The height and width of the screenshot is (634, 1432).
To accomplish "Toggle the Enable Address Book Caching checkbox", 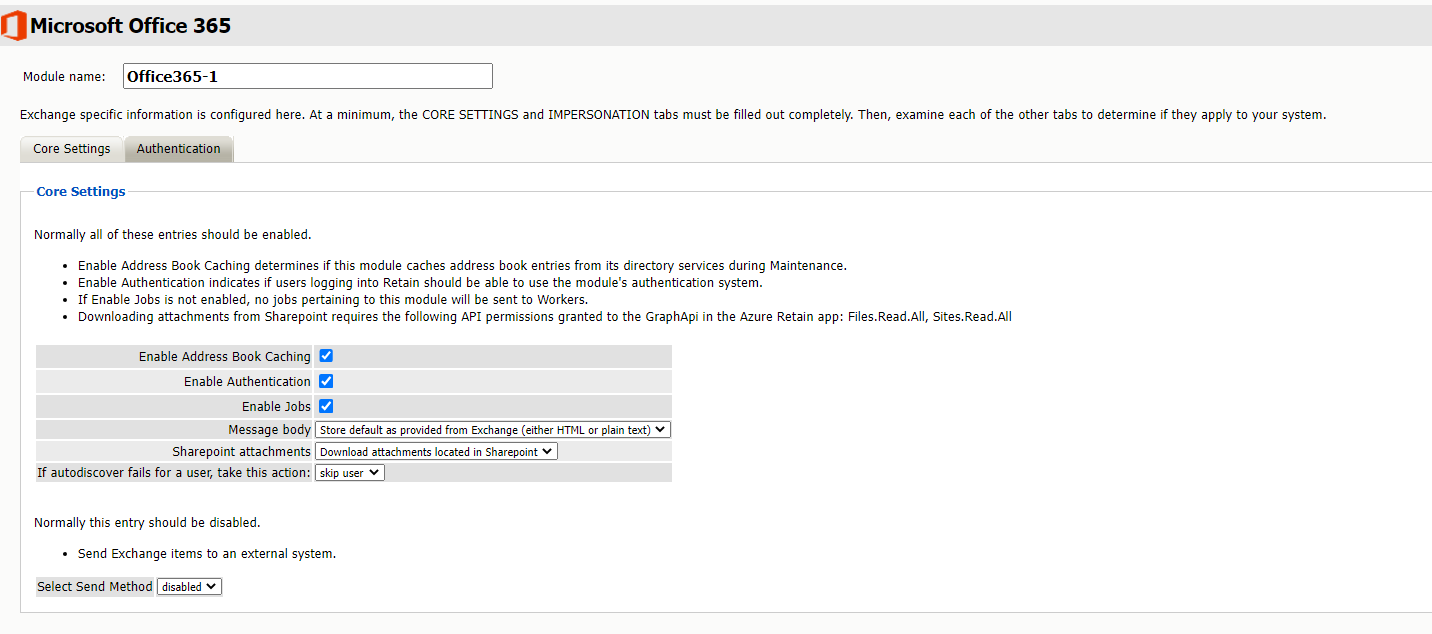I will (326, 356).
